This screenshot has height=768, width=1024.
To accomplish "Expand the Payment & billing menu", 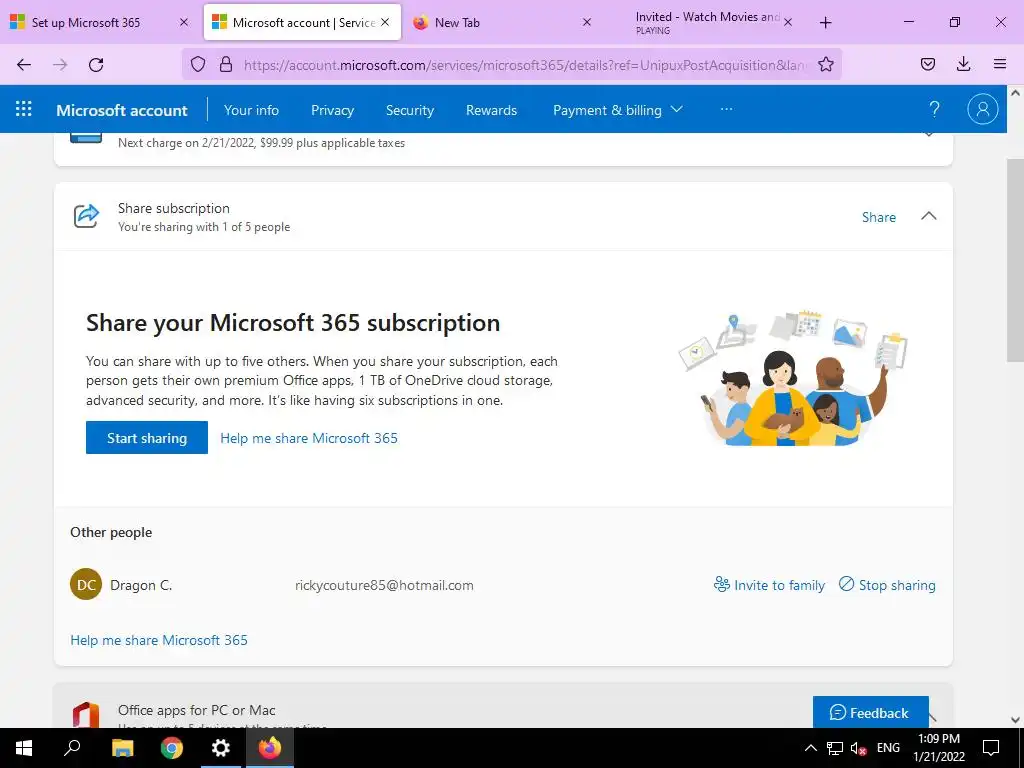I will pyautogui.click(x=618, y=110).
